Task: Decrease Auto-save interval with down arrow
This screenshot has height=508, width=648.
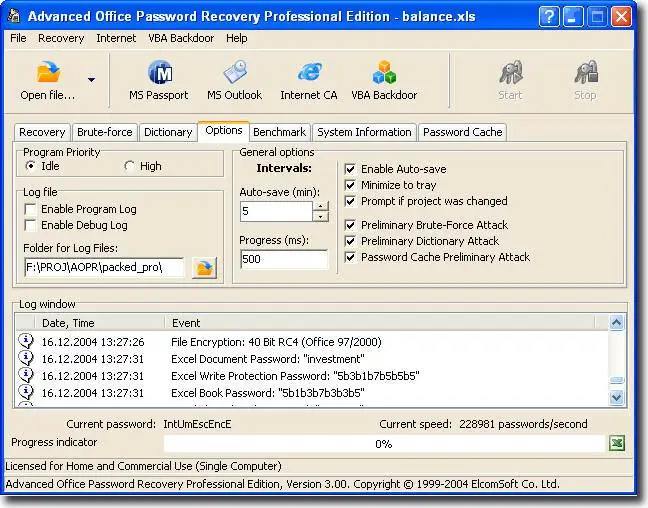Action: [x=321, y=216]
